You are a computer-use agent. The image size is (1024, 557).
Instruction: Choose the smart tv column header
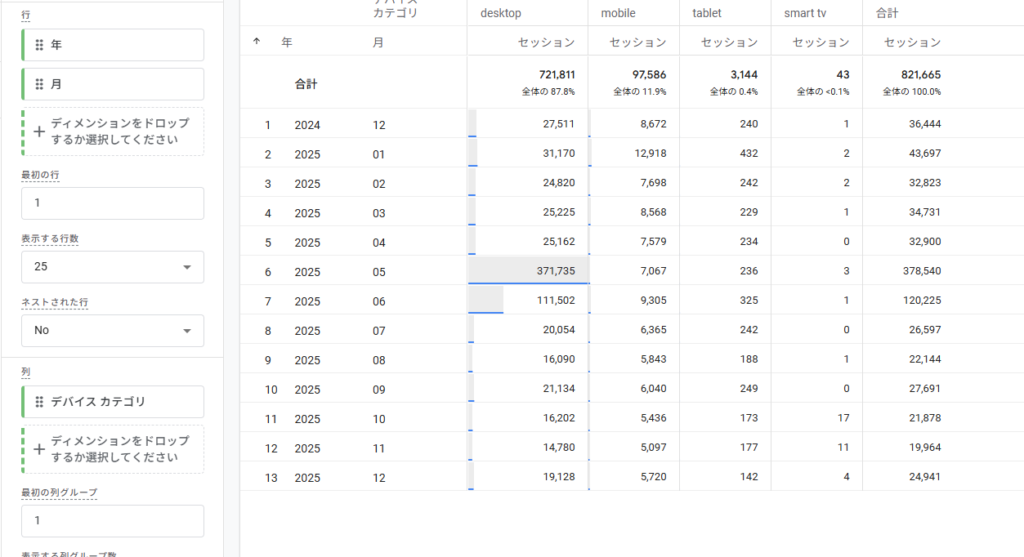point(798,13)
